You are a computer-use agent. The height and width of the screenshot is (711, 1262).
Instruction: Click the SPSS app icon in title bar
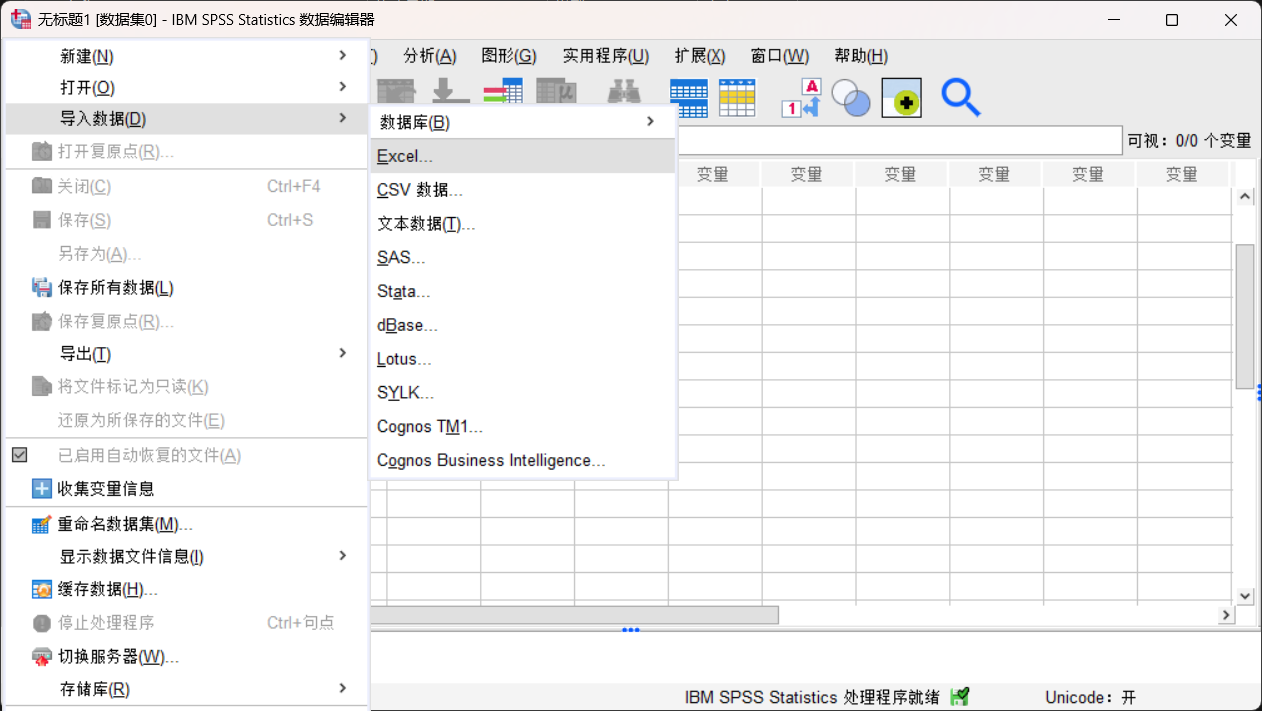pos(20,19)
